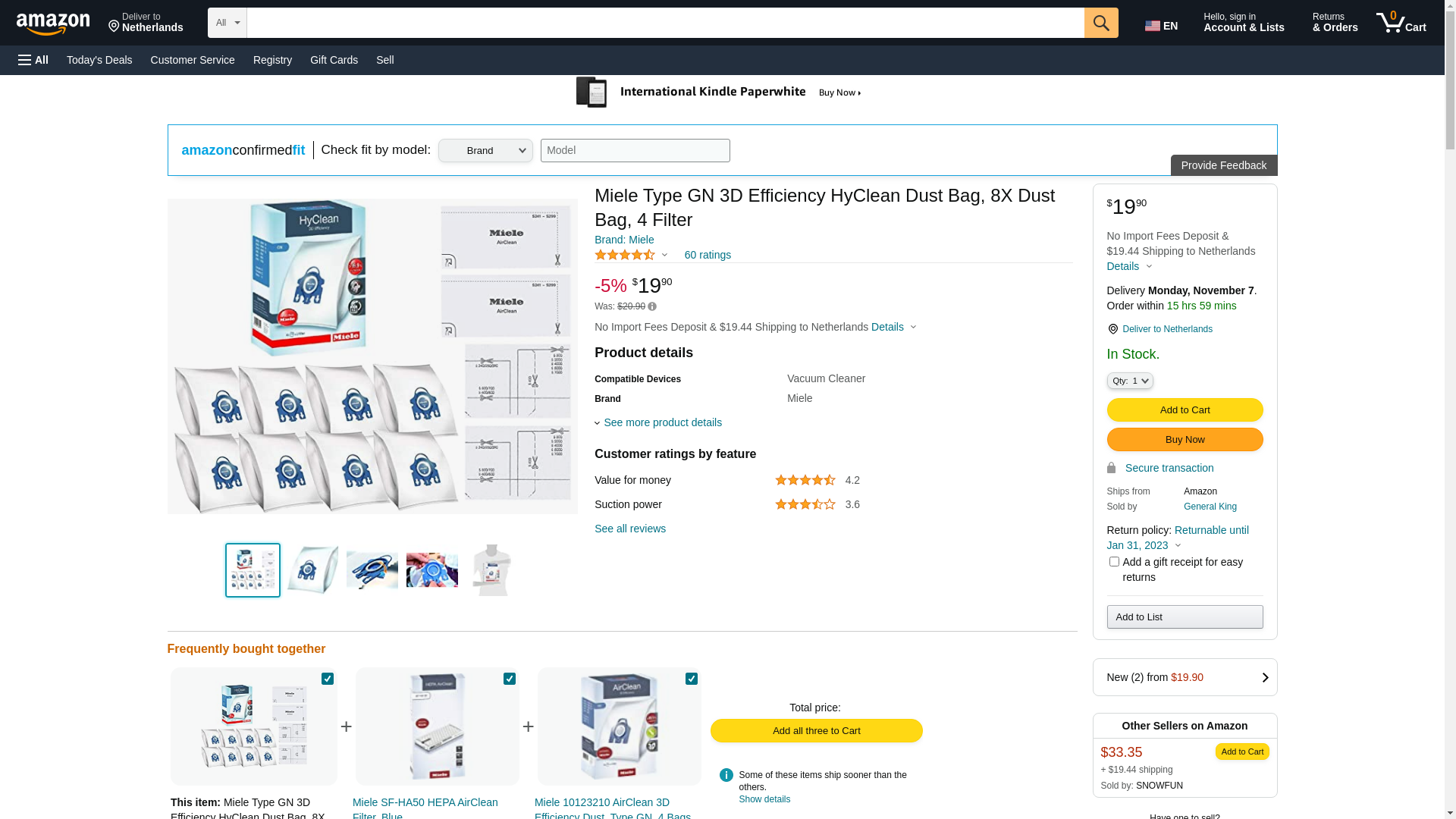This screenshot has width=1456, height=819.
Task: Open the All hamburger menu
Action: coord(33,60)
